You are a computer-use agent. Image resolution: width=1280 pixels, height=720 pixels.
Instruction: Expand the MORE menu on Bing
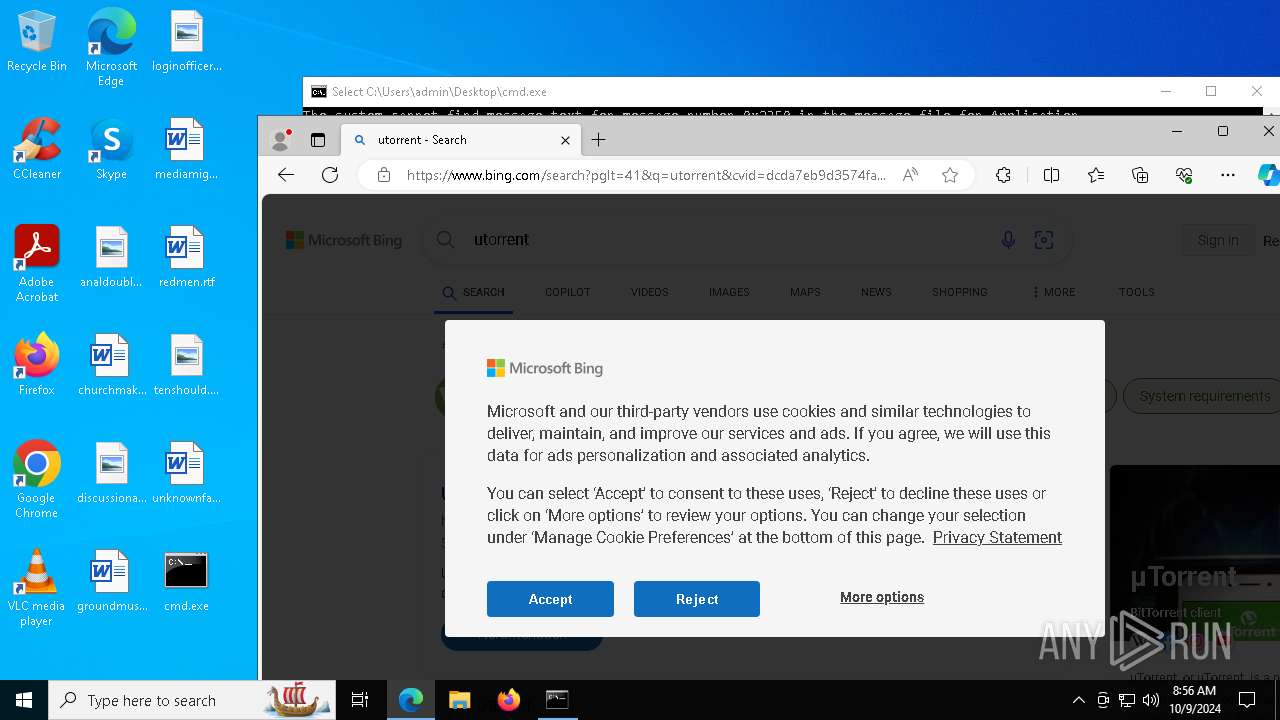click(x=1054, y=292)
